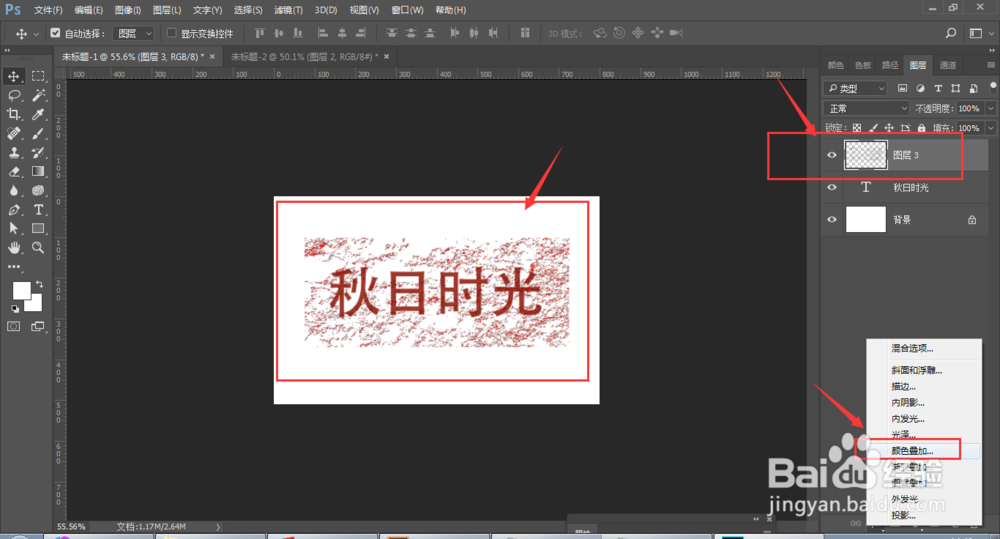
Task: Filter layers by pixel layers
Action: [902, 89]
